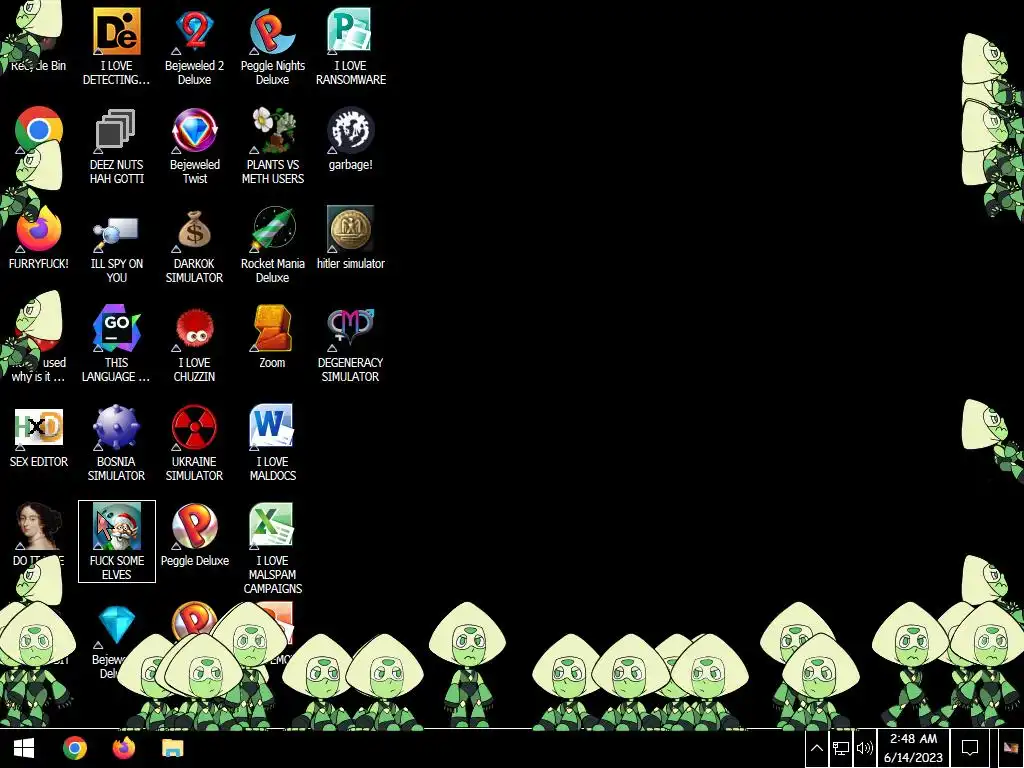
Task: Open DARKOK SIMULATOR money bag icon
Action: tap(195, 229)
